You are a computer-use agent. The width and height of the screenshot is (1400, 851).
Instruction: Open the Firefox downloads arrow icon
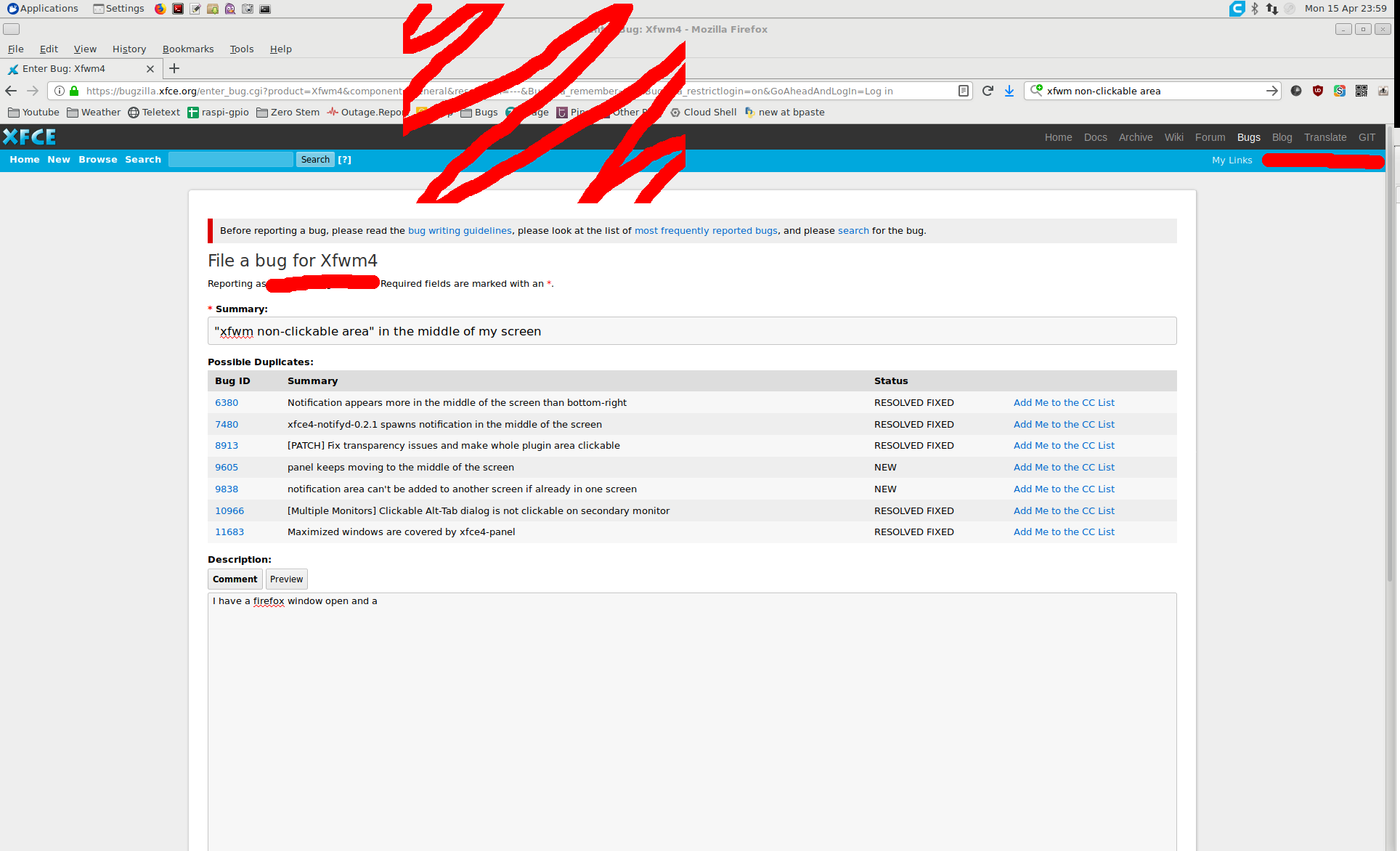[1009, 91]
